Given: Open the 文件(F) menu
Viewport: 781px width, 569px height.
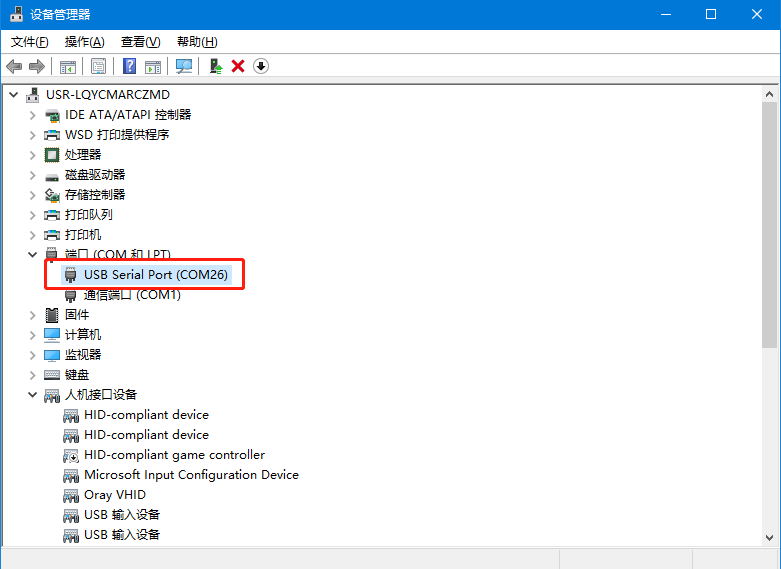Looking at the screenshot, I should 30,41.
